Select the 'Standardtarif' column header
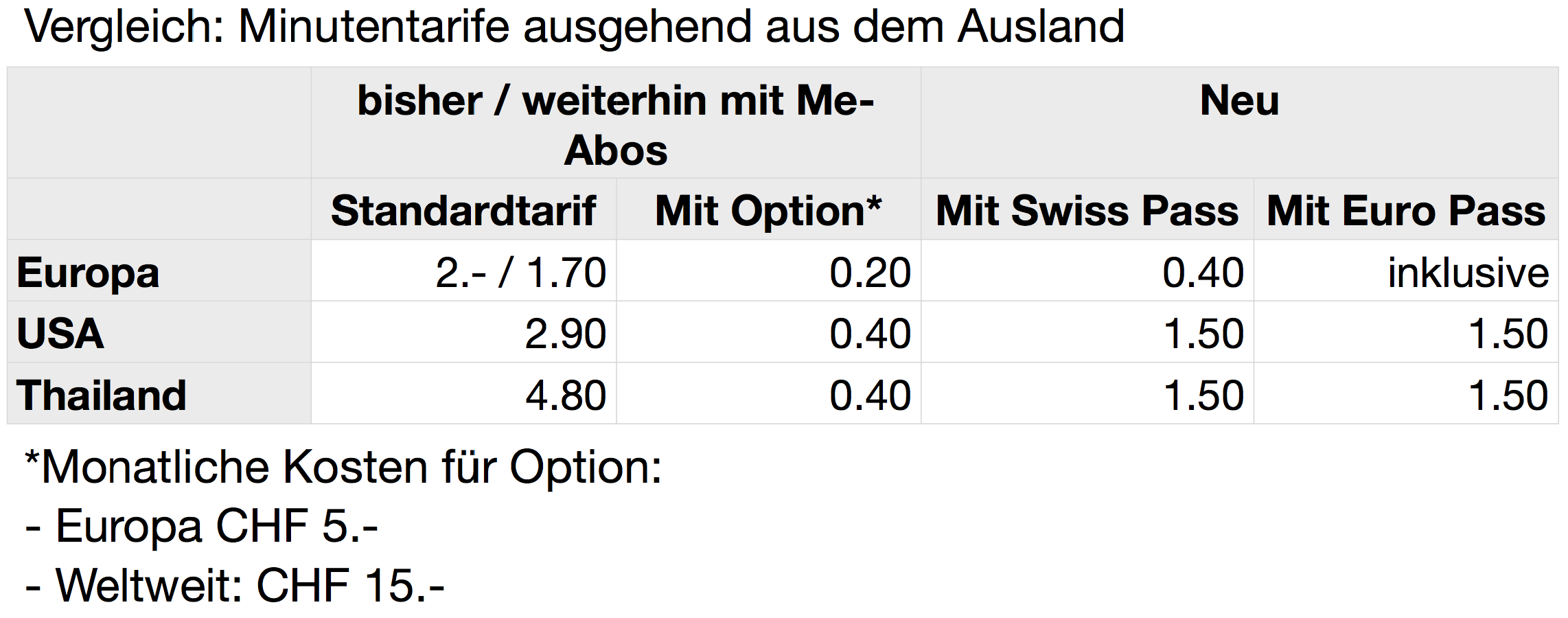Image resolution: width=1568 pixels, height=618 pixels. (x=463, y=211)
